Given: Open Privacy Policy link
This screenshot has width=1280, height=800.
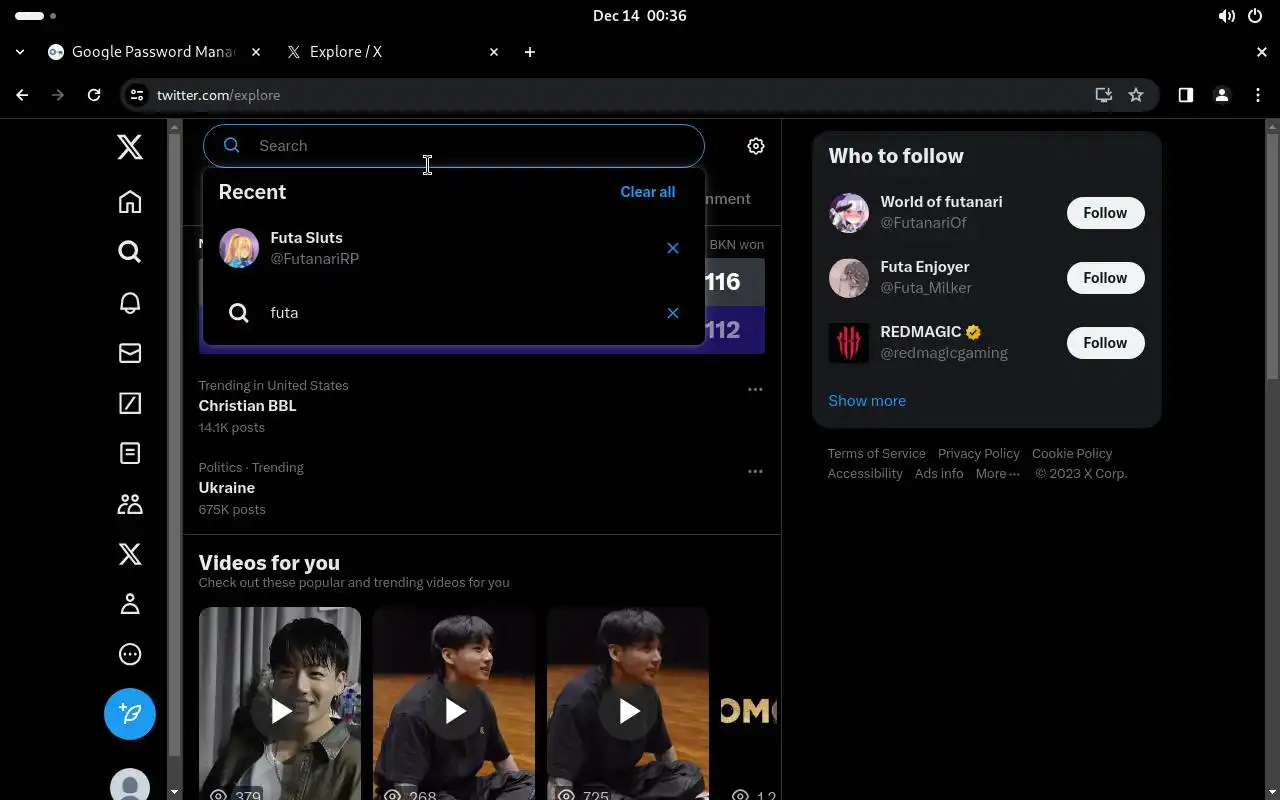Looking at the screenshot, I should (979, 454).
